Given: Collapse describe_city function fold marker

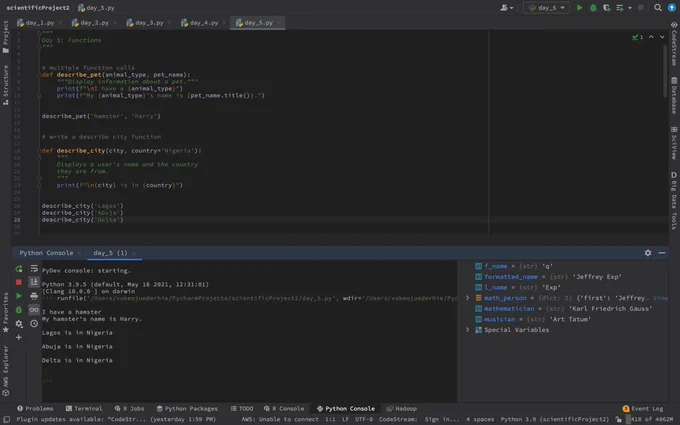Looking at the screenshot, I should pos(39,151).
